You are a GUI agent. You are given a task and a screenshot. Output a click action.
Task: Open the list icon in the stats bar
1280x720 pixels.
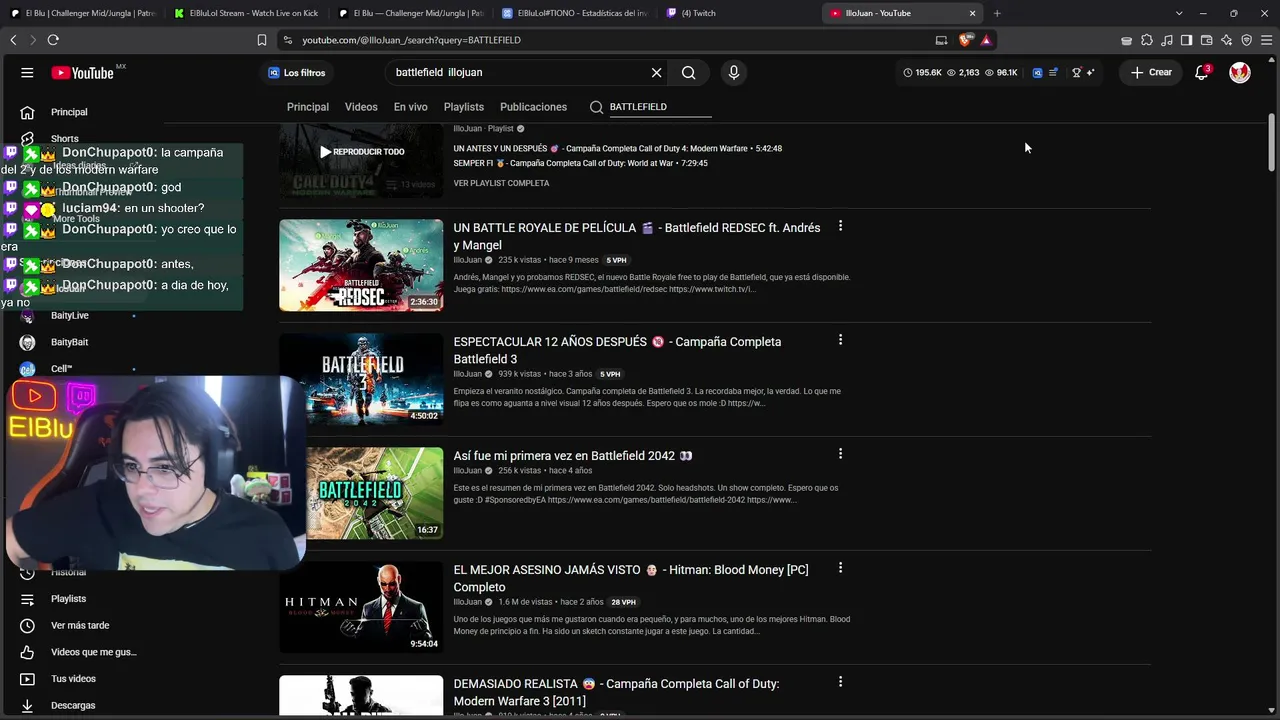pos(1053,73)
